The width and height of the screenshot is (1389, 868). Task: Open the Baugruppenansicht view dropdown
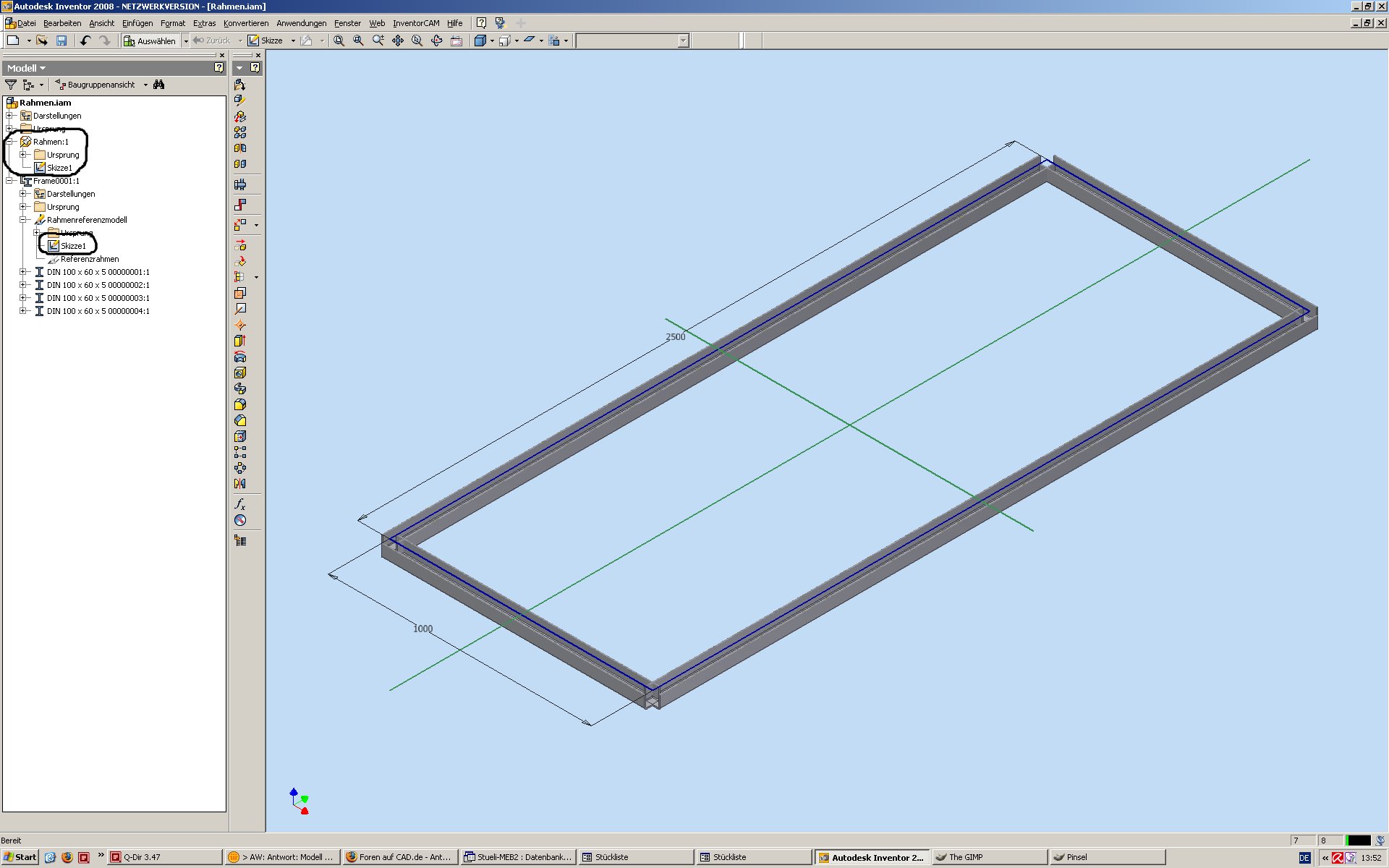145,85
